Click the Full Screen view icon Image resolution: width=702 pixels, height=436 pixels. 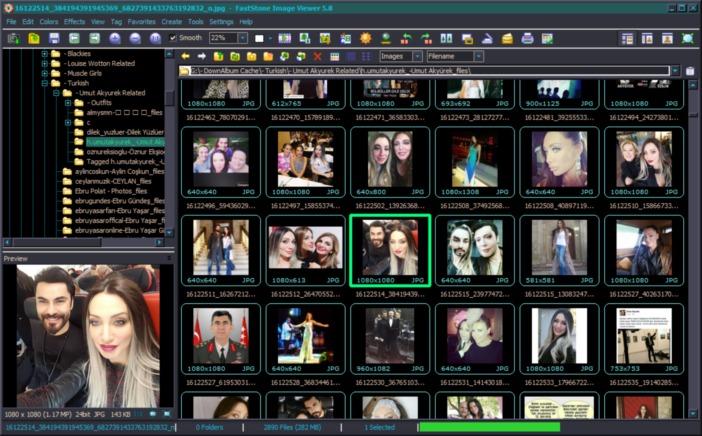click(x=687, y=38)
